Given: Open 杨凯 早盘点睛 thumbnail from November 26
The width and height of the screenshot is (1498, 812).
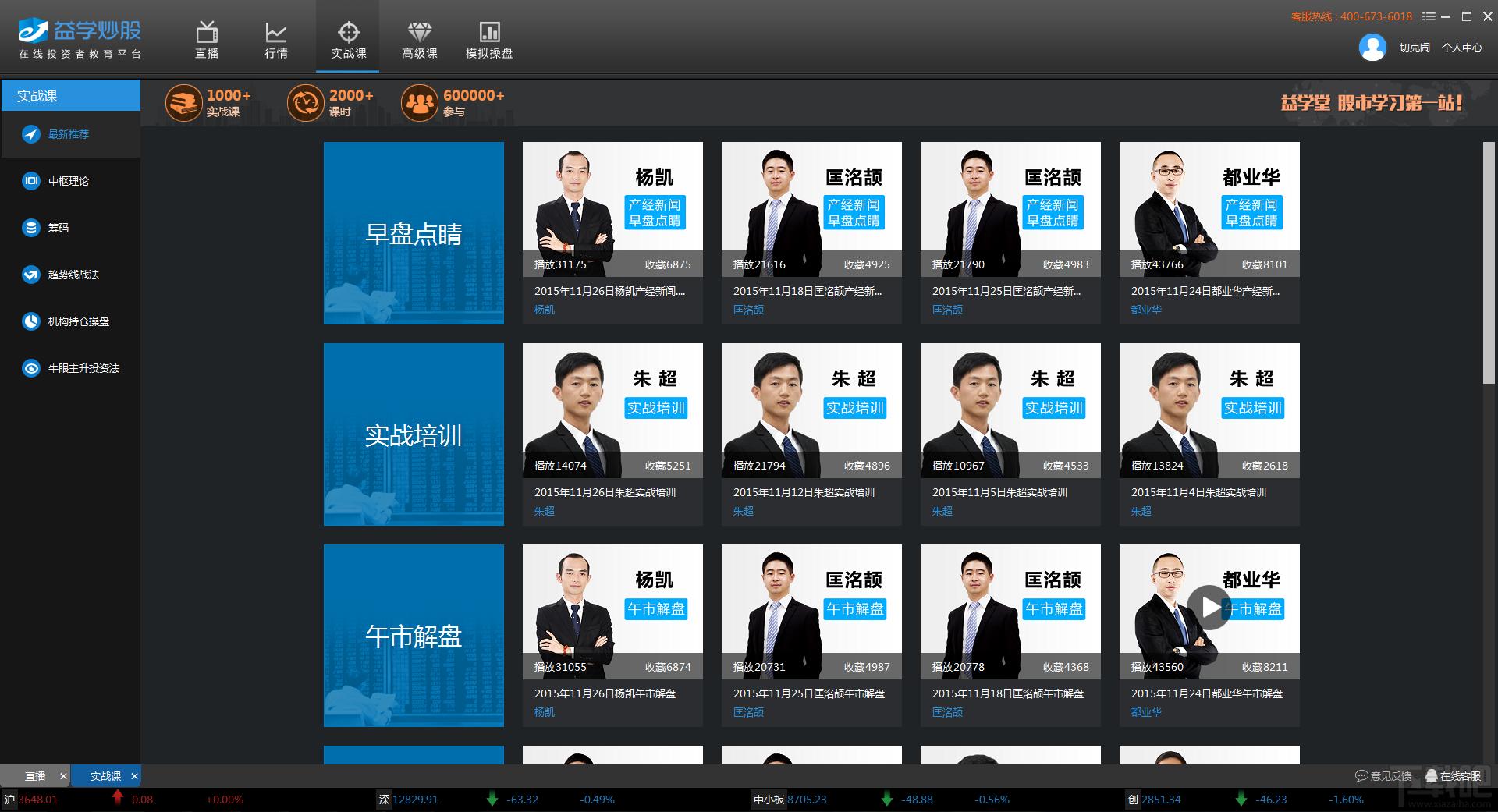Looking at the screenshot, I should [x=612, y=209].
